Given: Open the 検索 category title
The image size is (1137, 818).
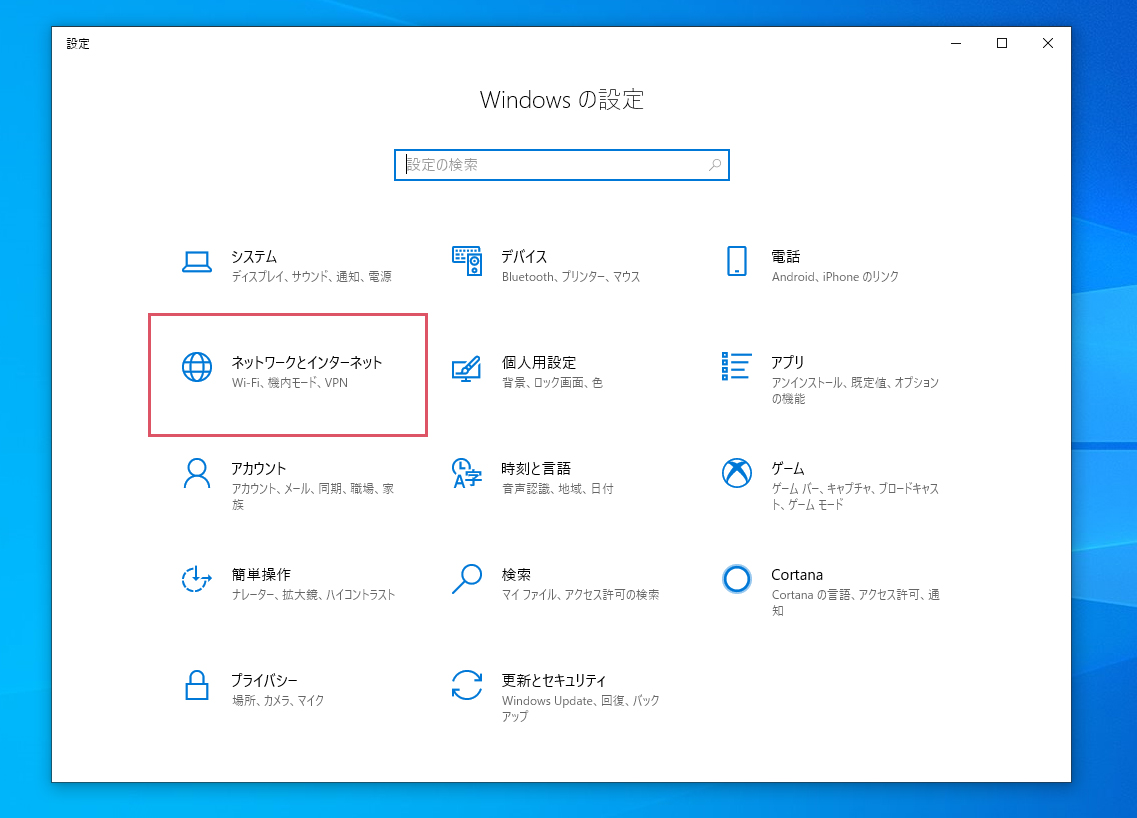Looking at the screenshot, I should click(516, 574).
